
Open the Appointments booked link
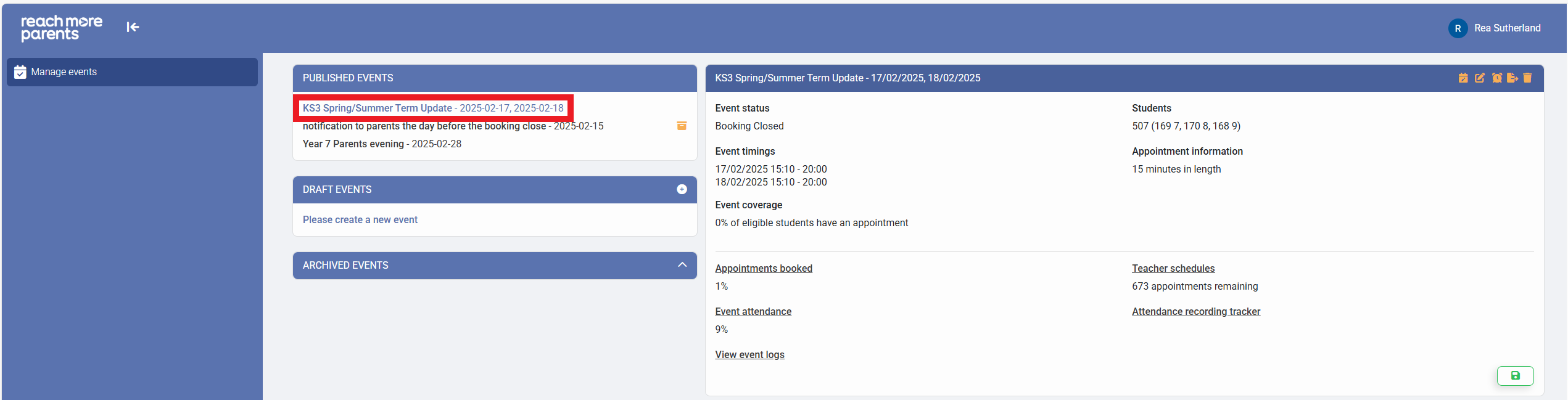[763, 268]
